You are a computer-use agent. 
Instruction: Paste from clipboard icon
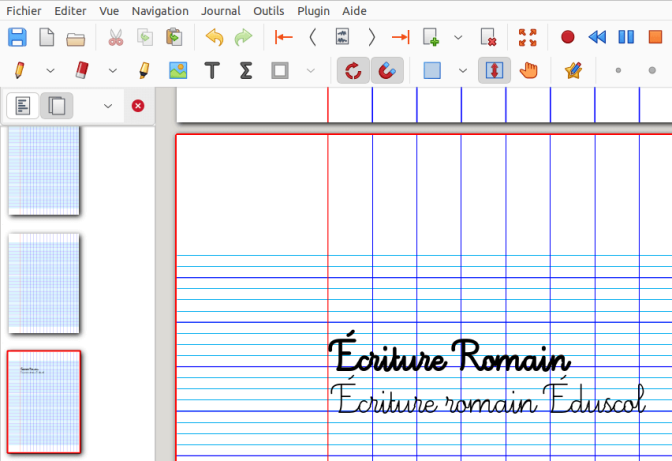174,37
